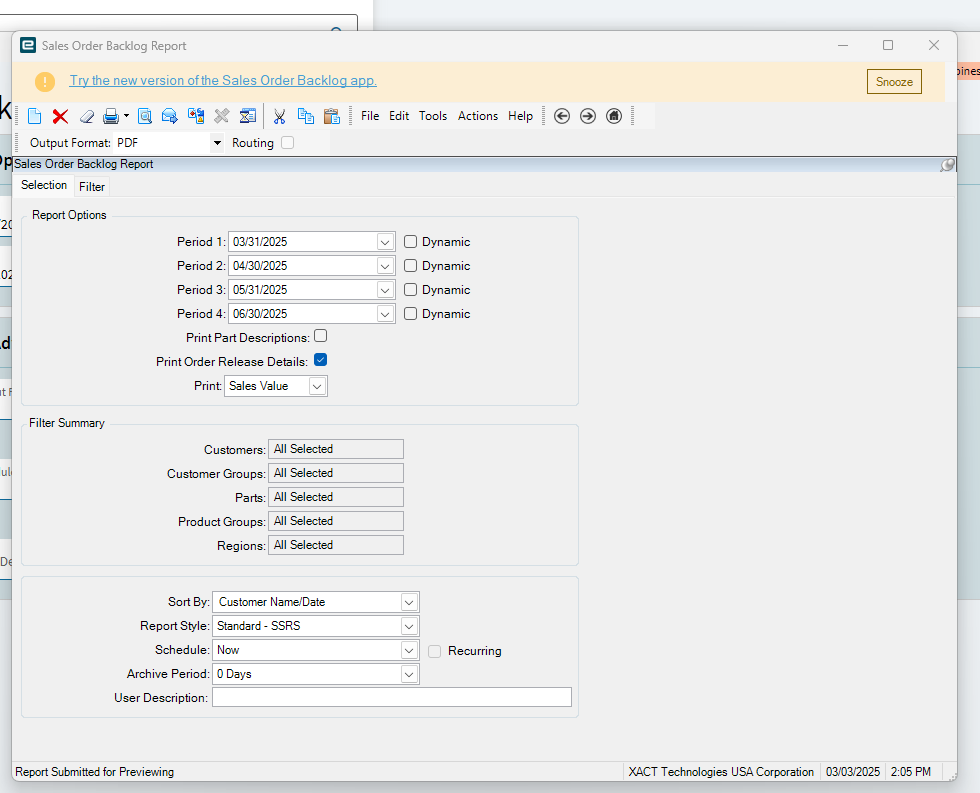Click the scissors Cut icon
The width and height of the screenshot is (980, 793).
[279, 116]
